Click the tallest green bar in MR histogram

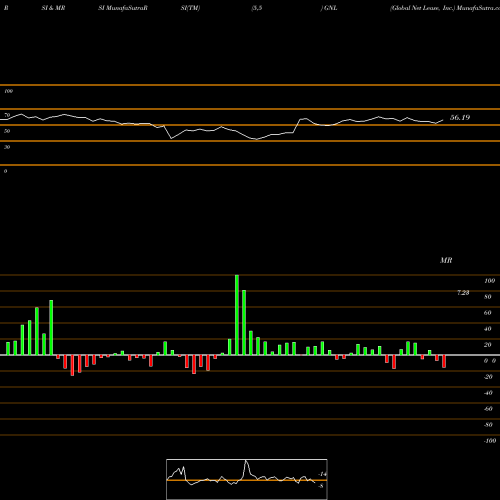coord(237,315)
